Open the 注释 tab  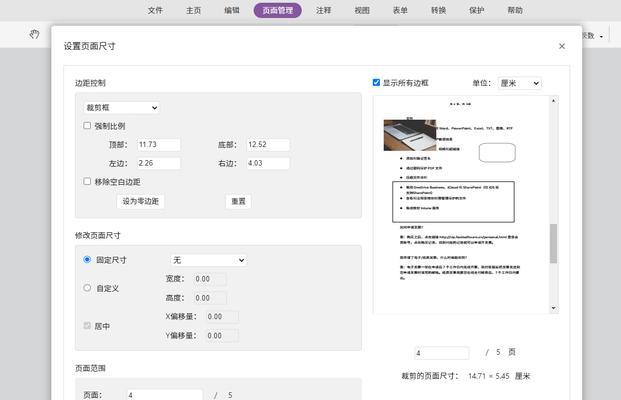coord(324,10)
